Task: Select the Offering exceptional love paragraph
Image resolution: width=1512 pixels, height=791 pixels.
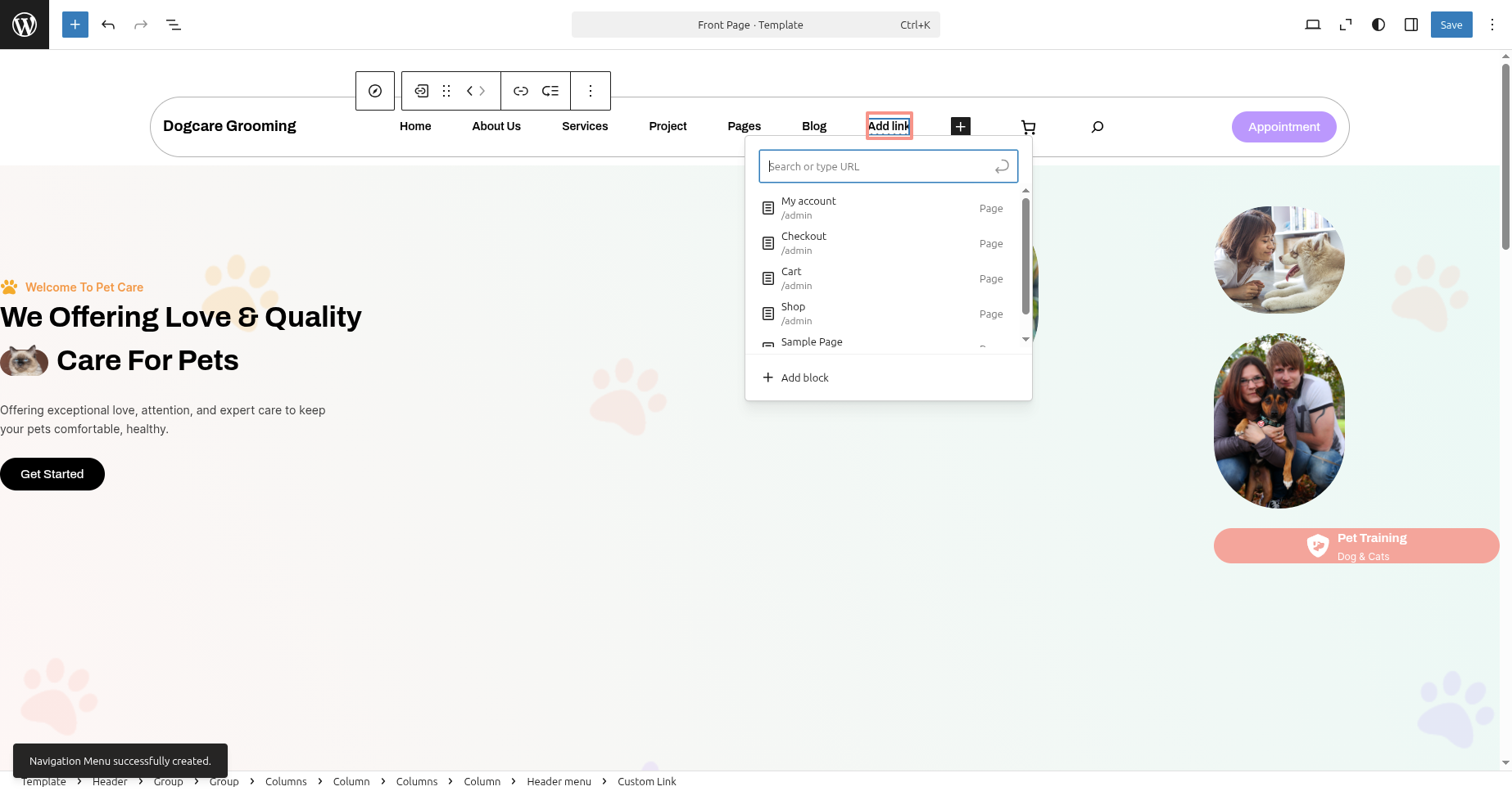Action: (164, 419)
